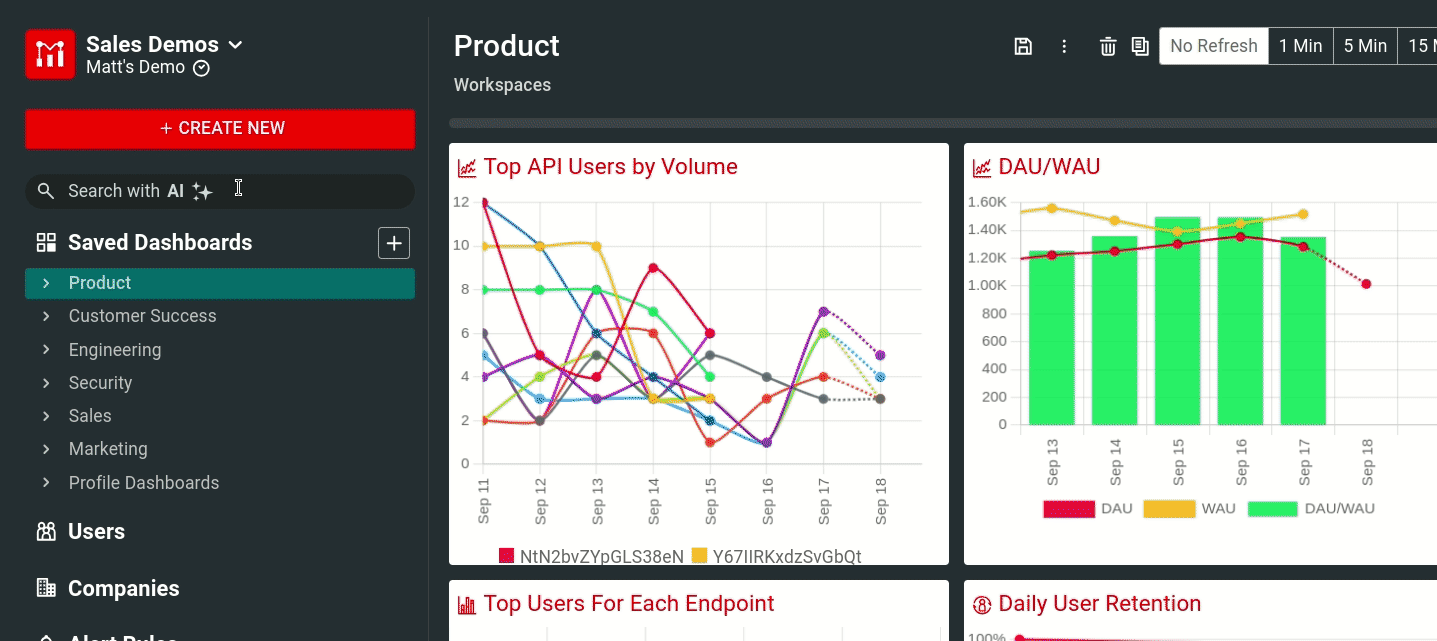Click the trash delete dashboard icon

point(1108,46)
